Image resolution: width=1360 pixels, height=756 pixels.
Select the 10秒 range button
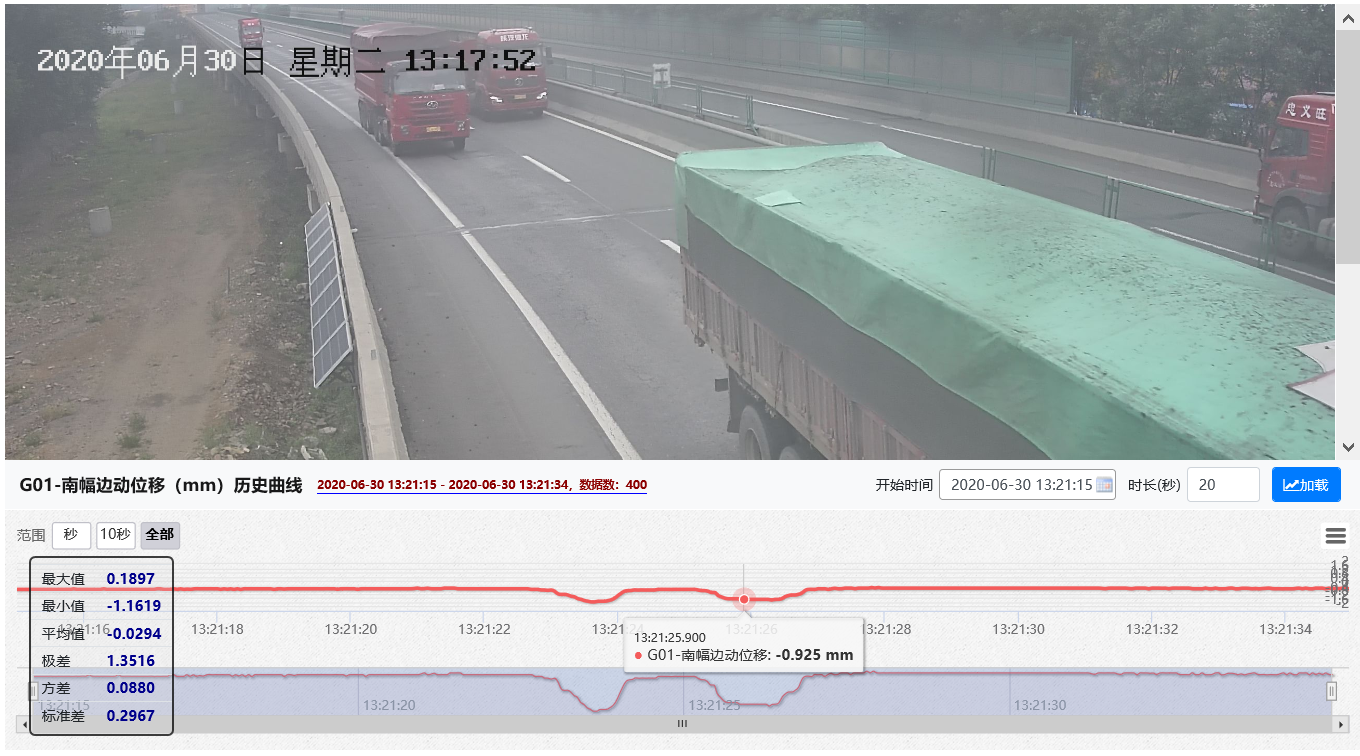pos(116,535)
